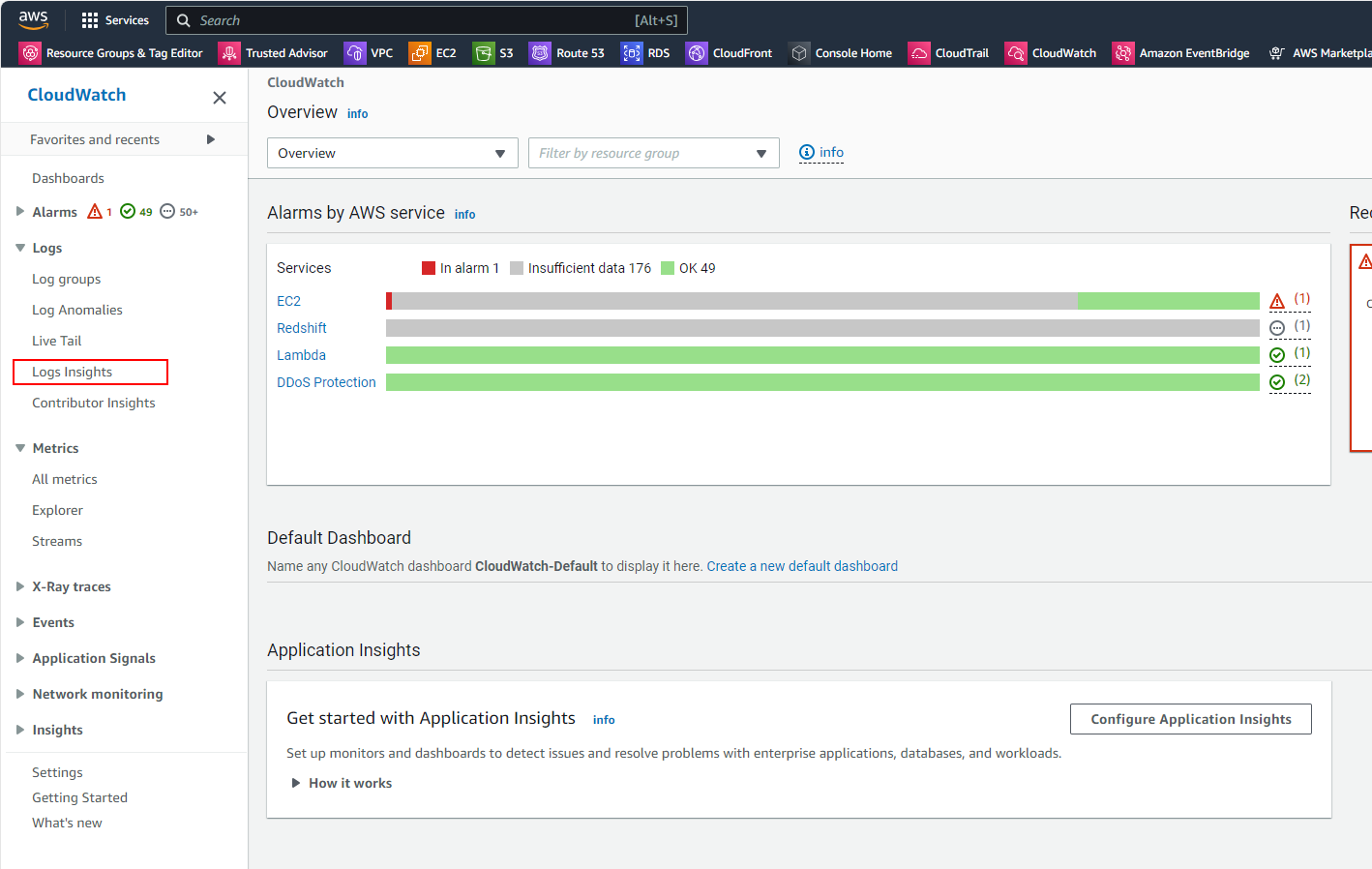
Task: Open the CloudTrail shortcut in favorites bar
Action: [949, 53]
